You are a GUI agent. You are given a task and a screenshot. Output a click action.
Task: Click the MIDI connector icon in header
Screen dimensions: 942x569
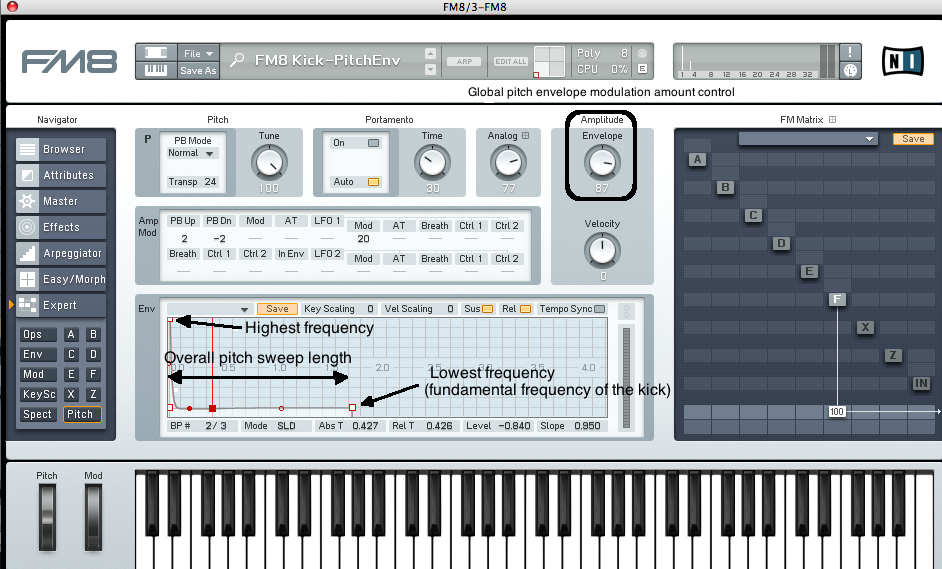849,70
